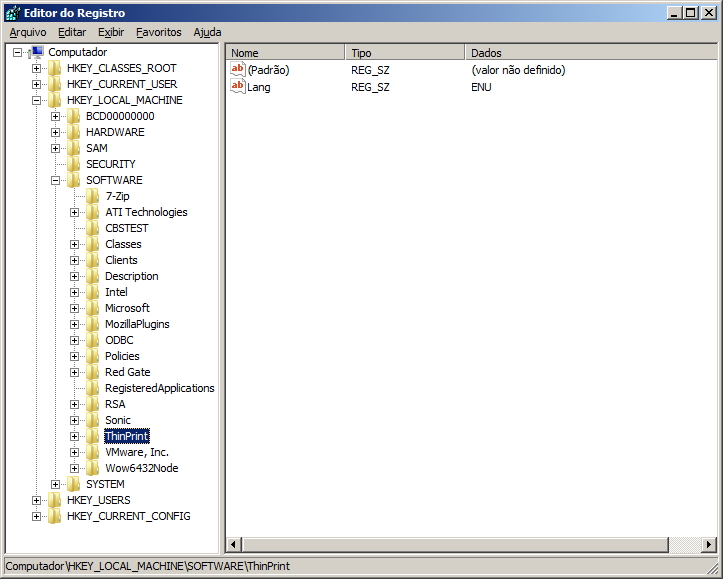Click the Sonic folder icon
The height and width of the screenshot is (579, 723).
point(92,420)
